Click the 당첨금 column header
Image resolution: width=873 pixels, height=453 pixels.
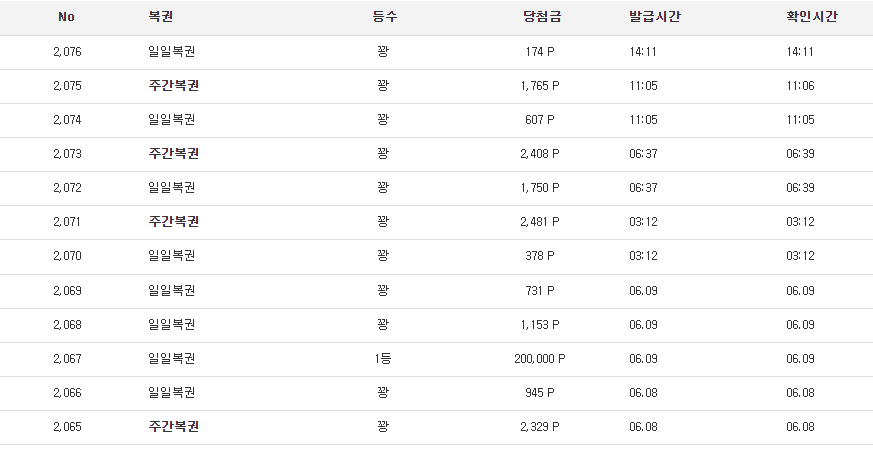point(542,17)
